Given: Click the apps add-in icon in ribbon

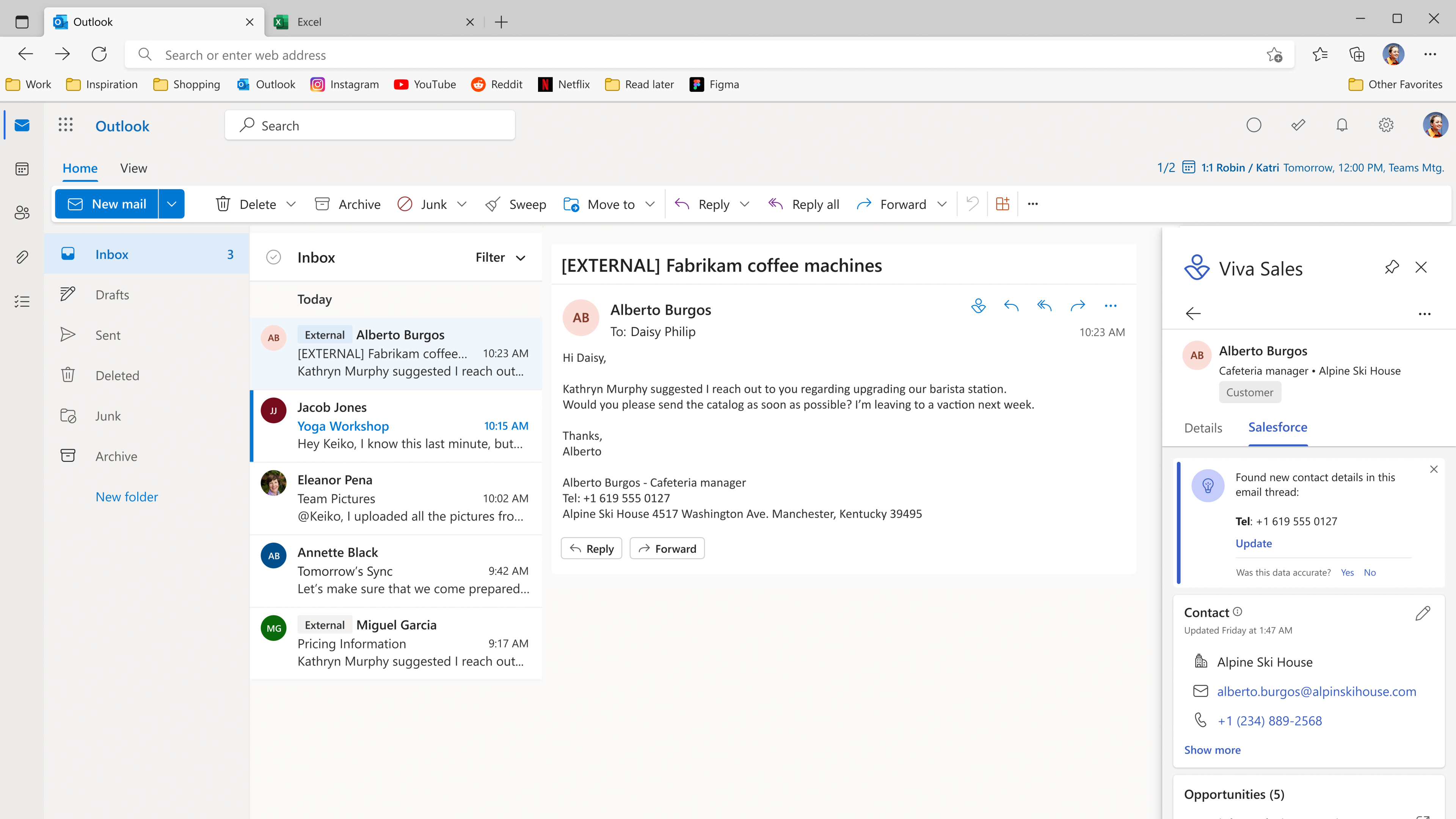Looking at the screenshot, I should (1002, 204).
